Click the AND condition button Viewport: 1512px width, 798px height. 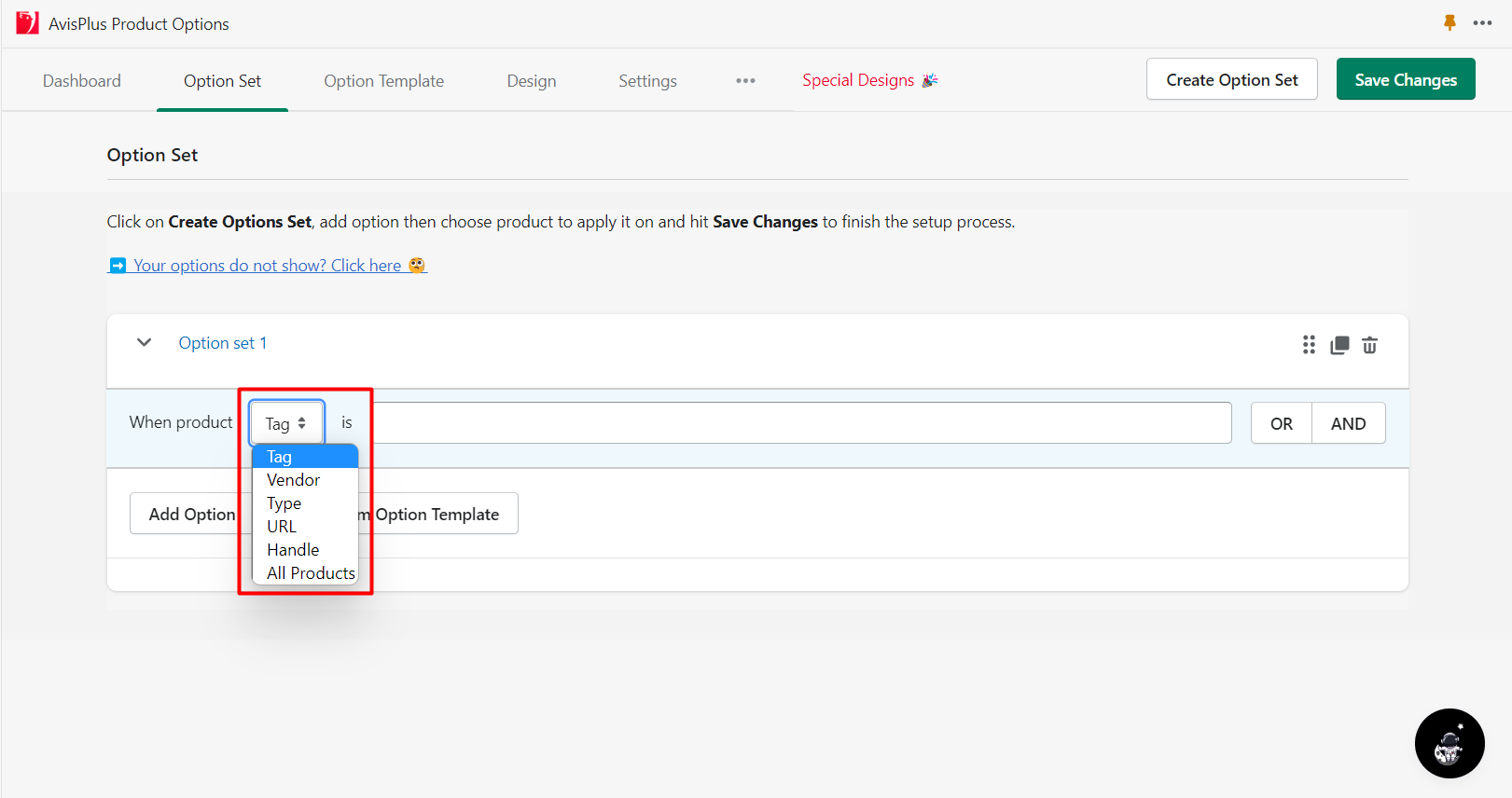click(1348, 423)
